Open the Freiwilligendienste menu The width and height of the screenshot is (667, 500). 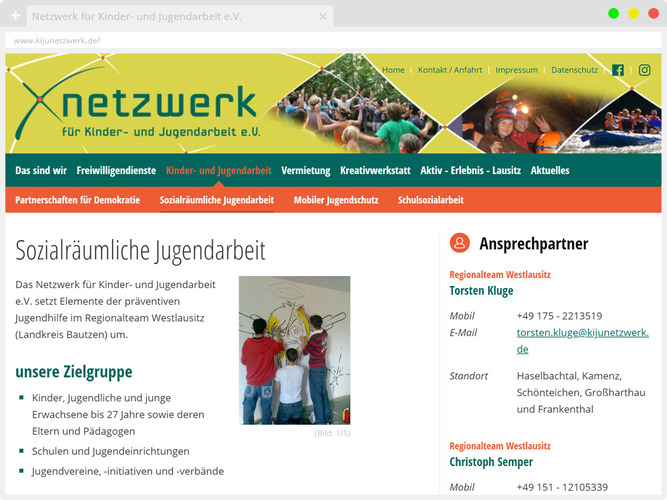pyautogui.click(x=116, y=170)
